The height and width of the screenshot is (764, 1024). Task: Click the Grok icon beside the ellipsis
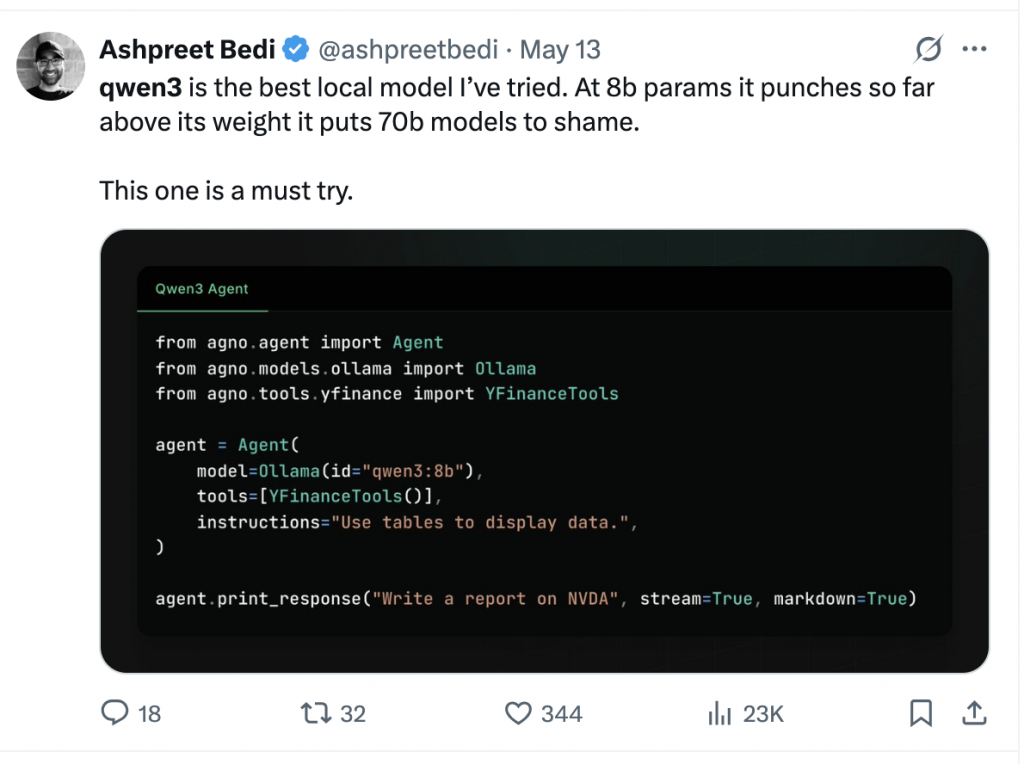929,48
